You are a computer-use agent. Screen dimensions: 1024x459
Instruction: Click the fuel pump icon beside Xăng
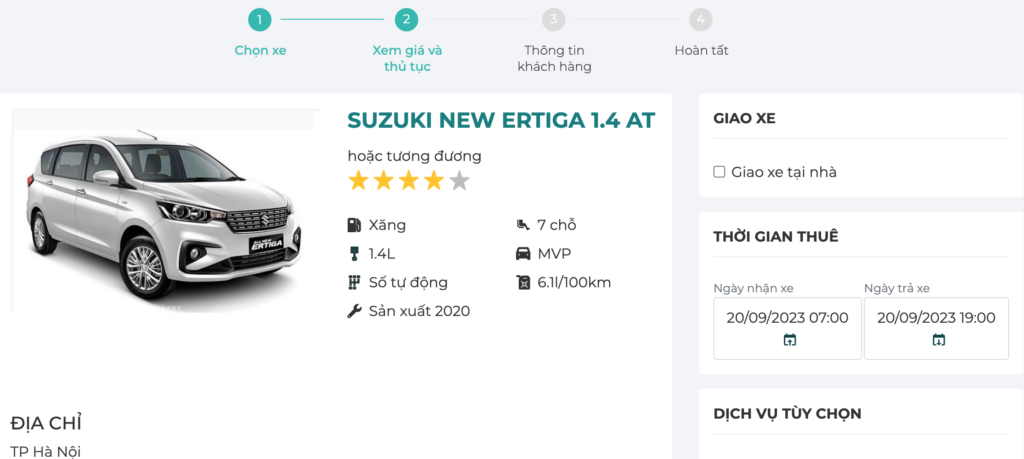[354, 225]
